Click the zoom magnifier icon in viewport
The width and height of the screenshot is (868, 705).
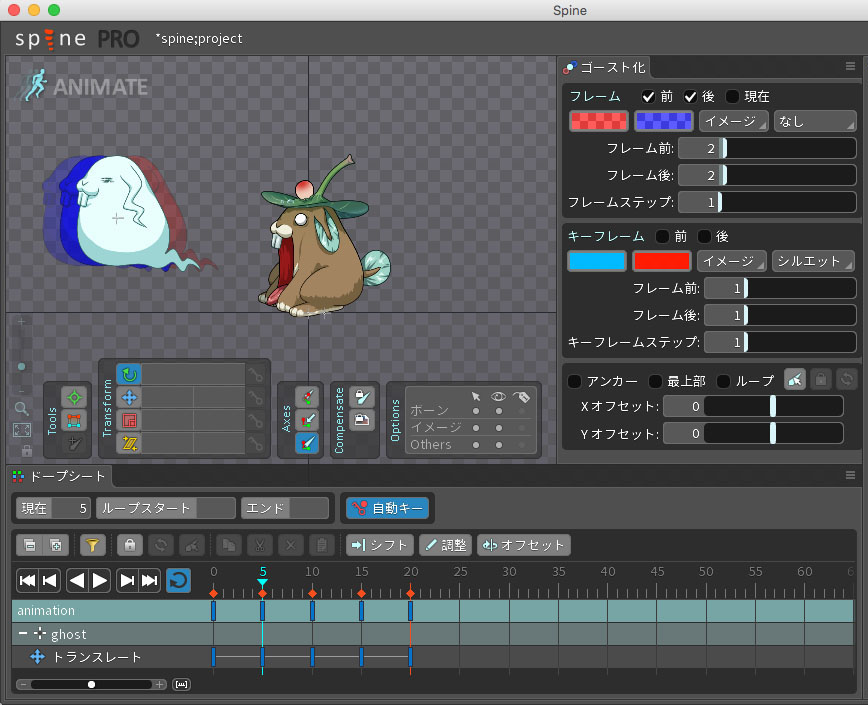coord(22,409)
